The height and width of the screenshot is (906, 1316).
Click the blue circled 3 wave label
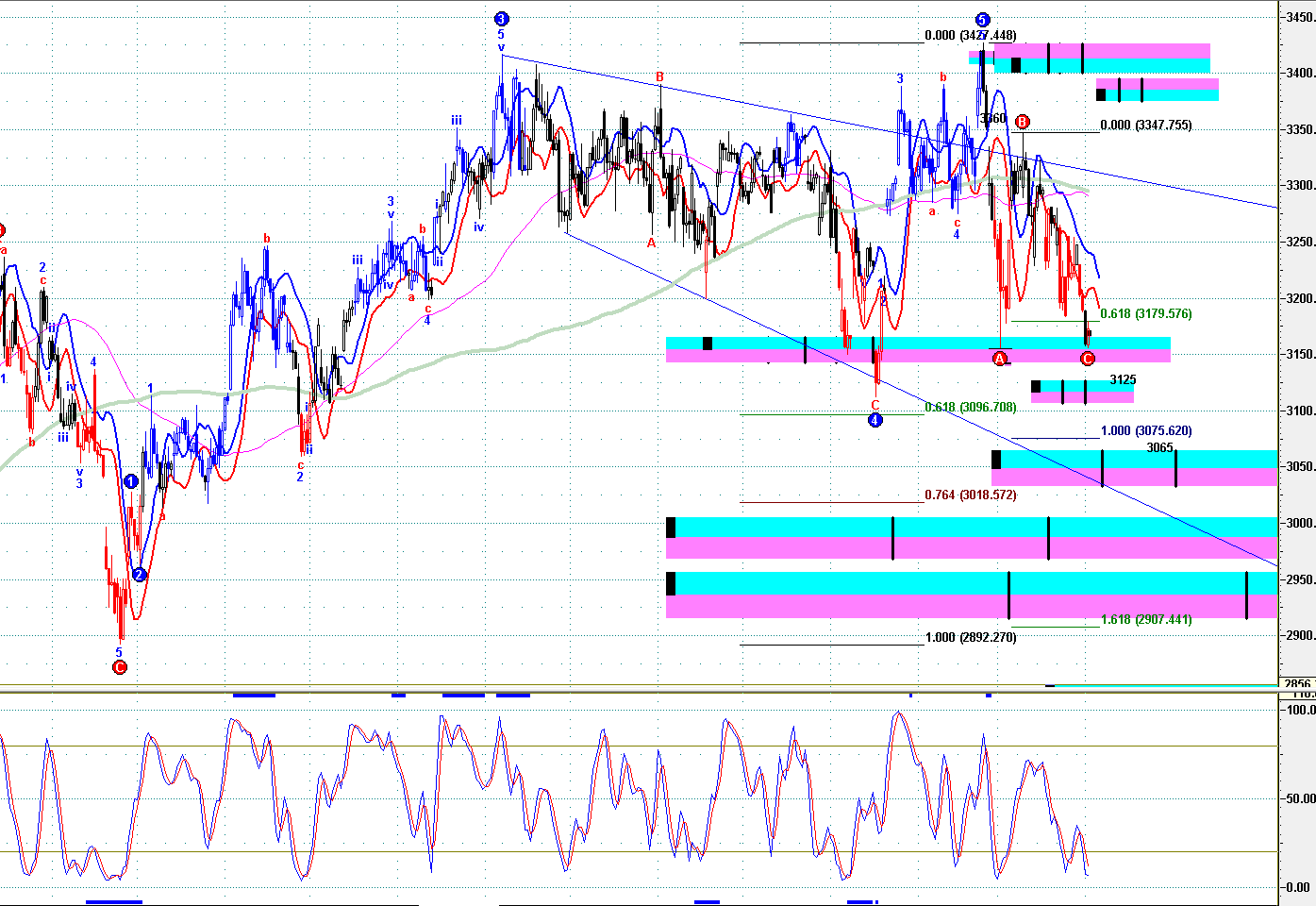501,19
